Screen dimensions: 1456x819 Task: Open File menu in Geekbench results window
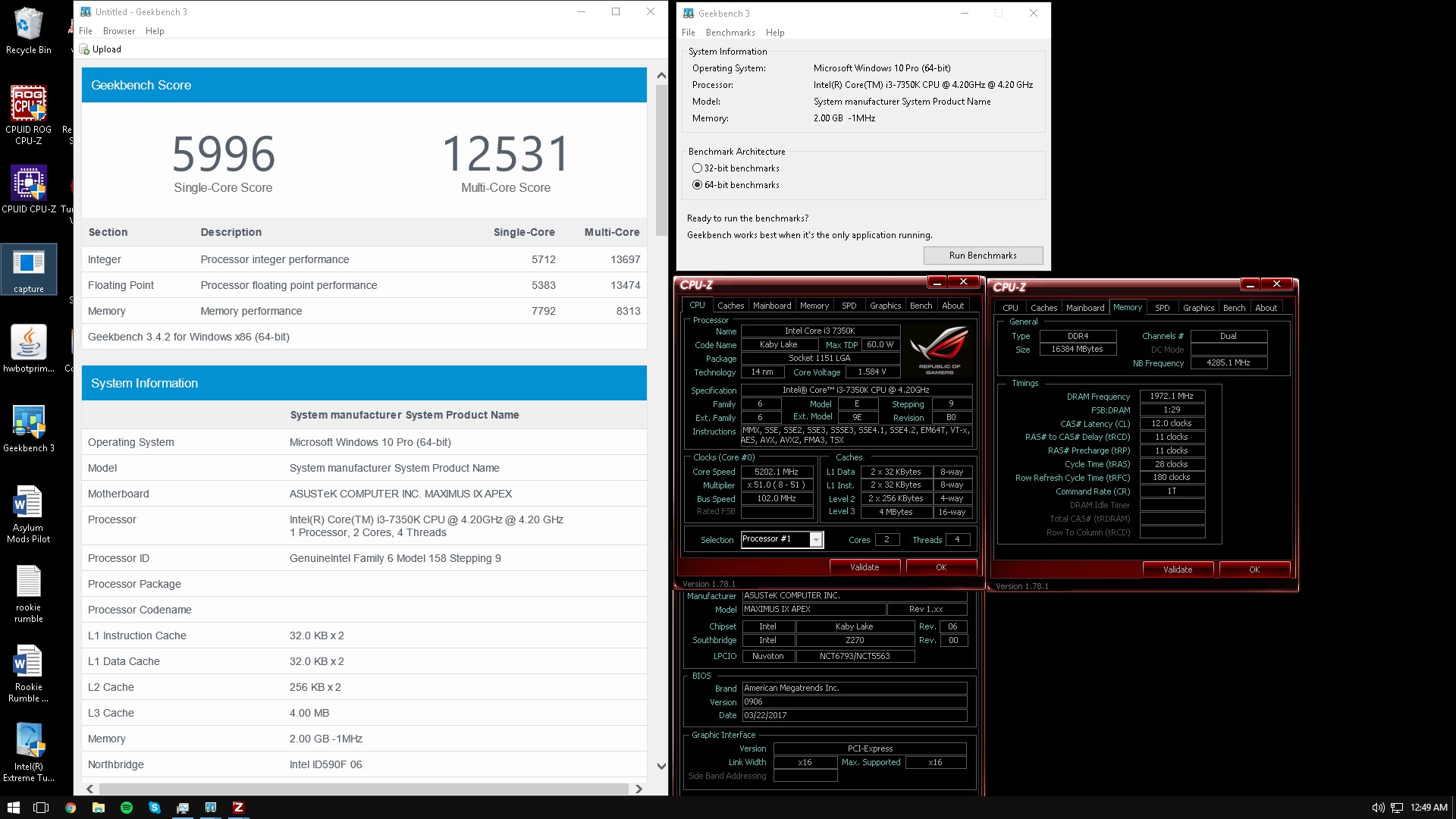(x=86, y=31)
